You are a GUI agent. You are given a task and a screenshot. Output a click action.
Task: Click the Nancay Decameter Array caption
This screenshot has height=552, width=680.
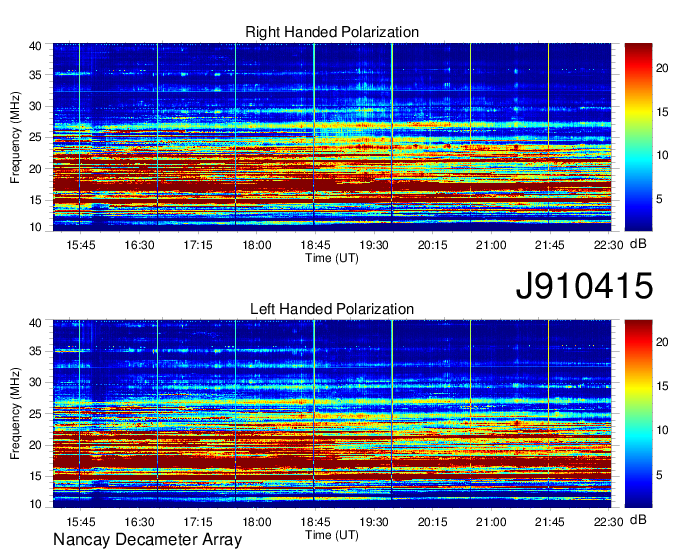[147, 540]
